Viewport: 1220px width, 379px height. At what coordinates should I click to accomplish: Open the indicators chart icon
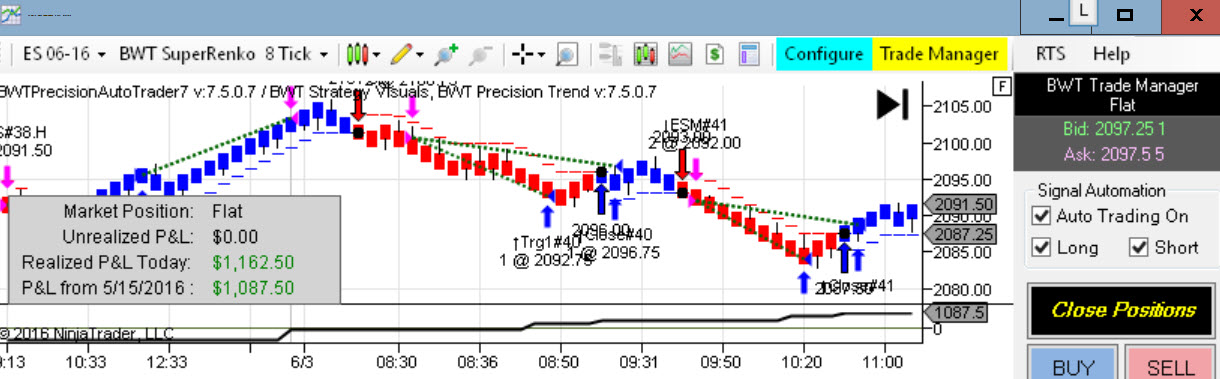click(x=681, y=53)
